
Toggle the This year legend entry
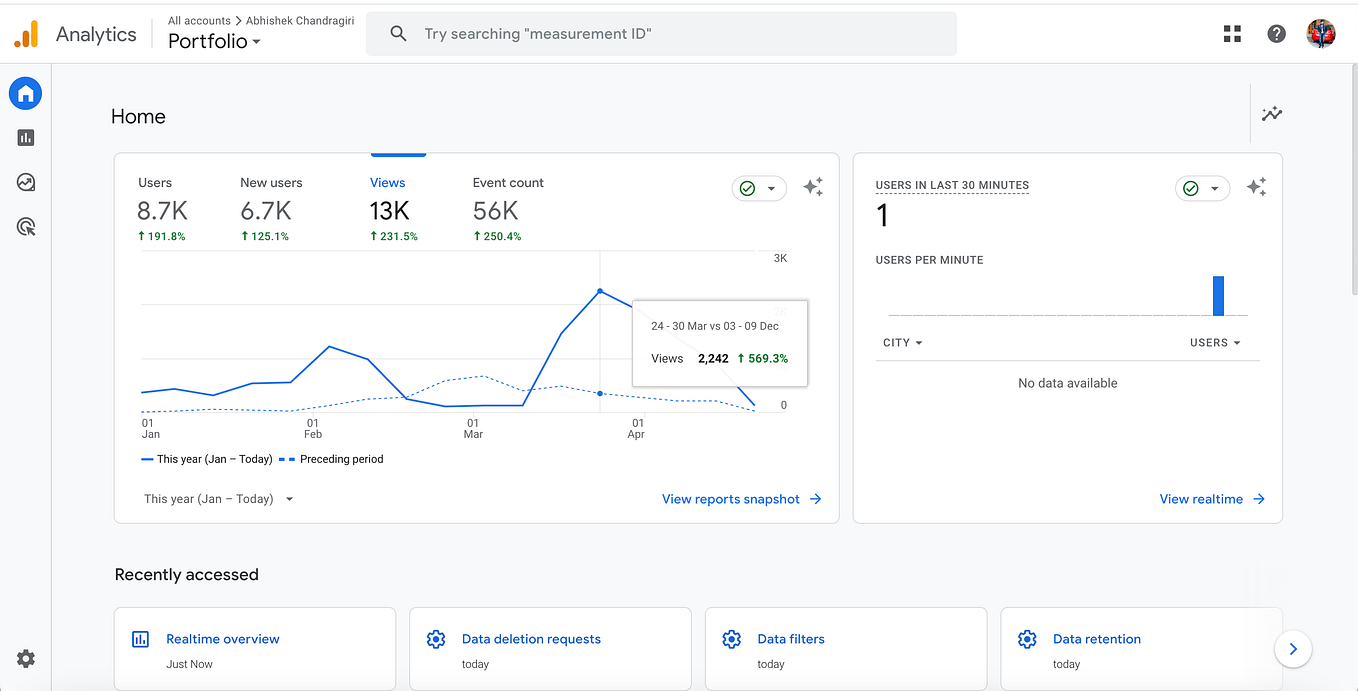click(205, 458)
